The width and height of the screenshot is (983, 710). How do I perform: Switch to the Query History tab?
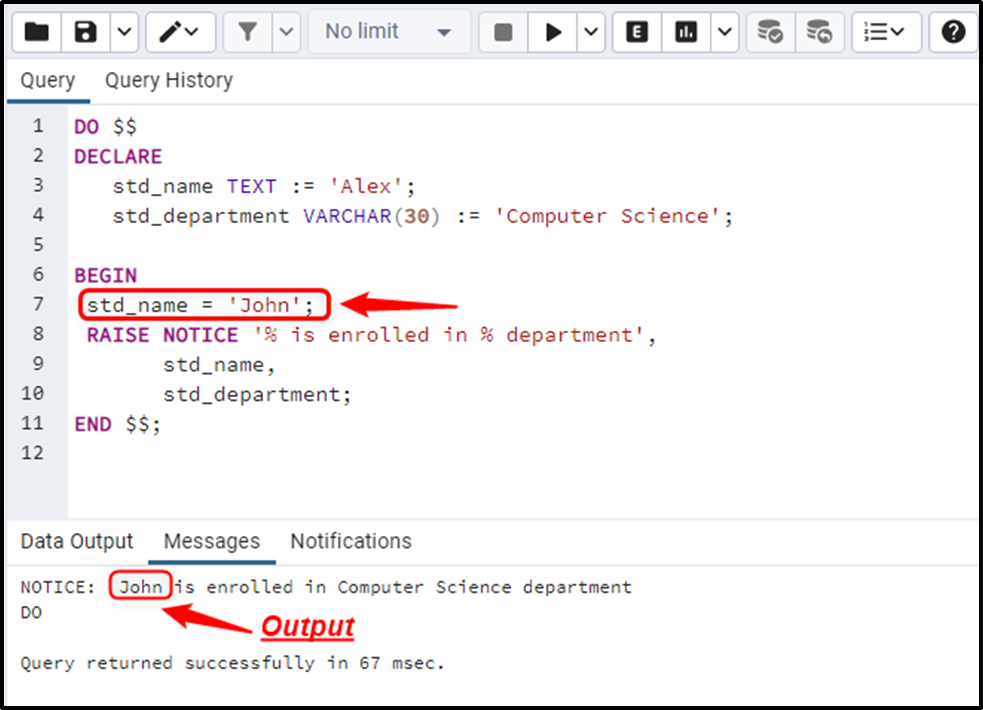168,80
